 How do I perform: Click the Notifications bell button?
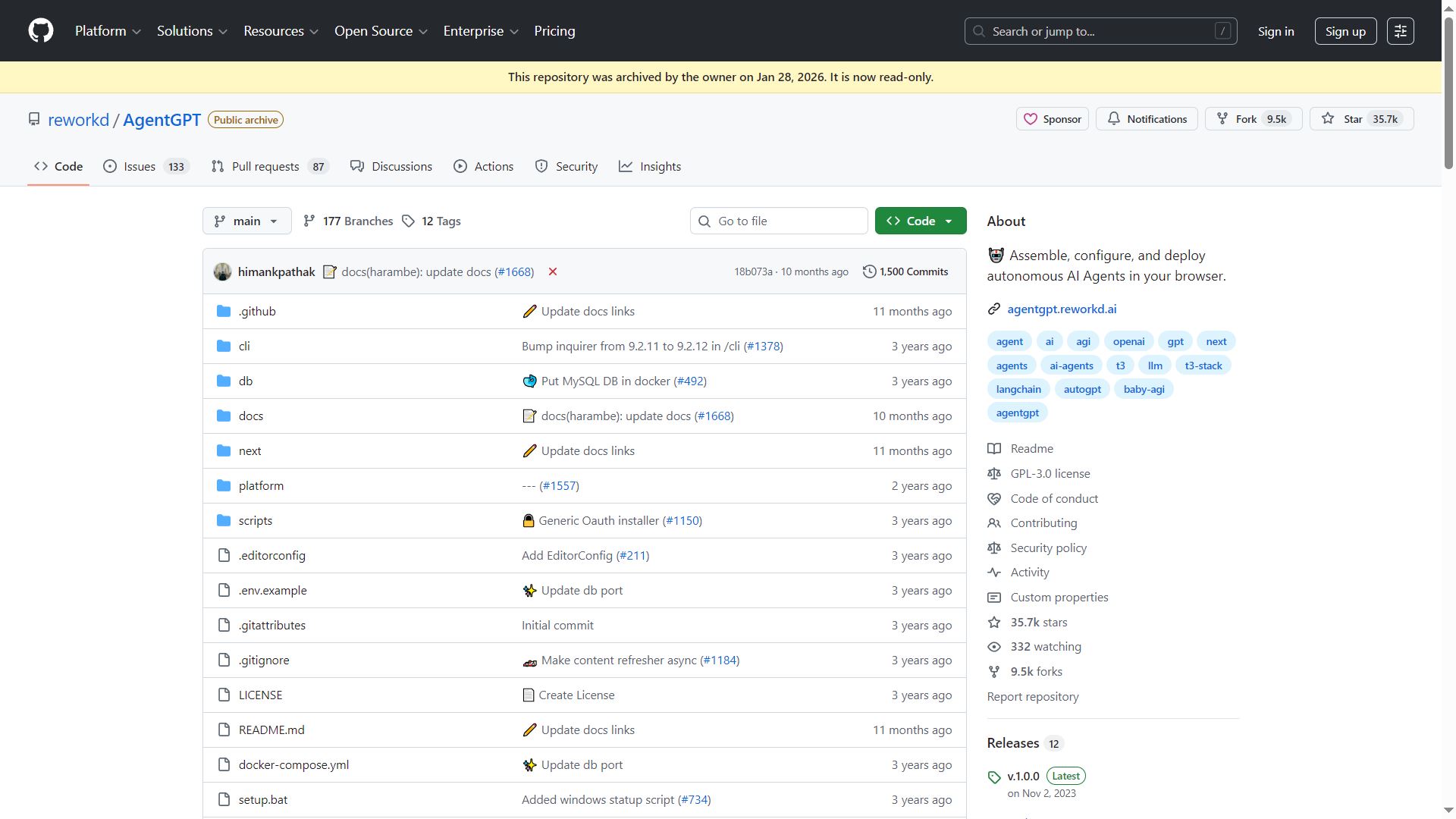pos(1147,119)
